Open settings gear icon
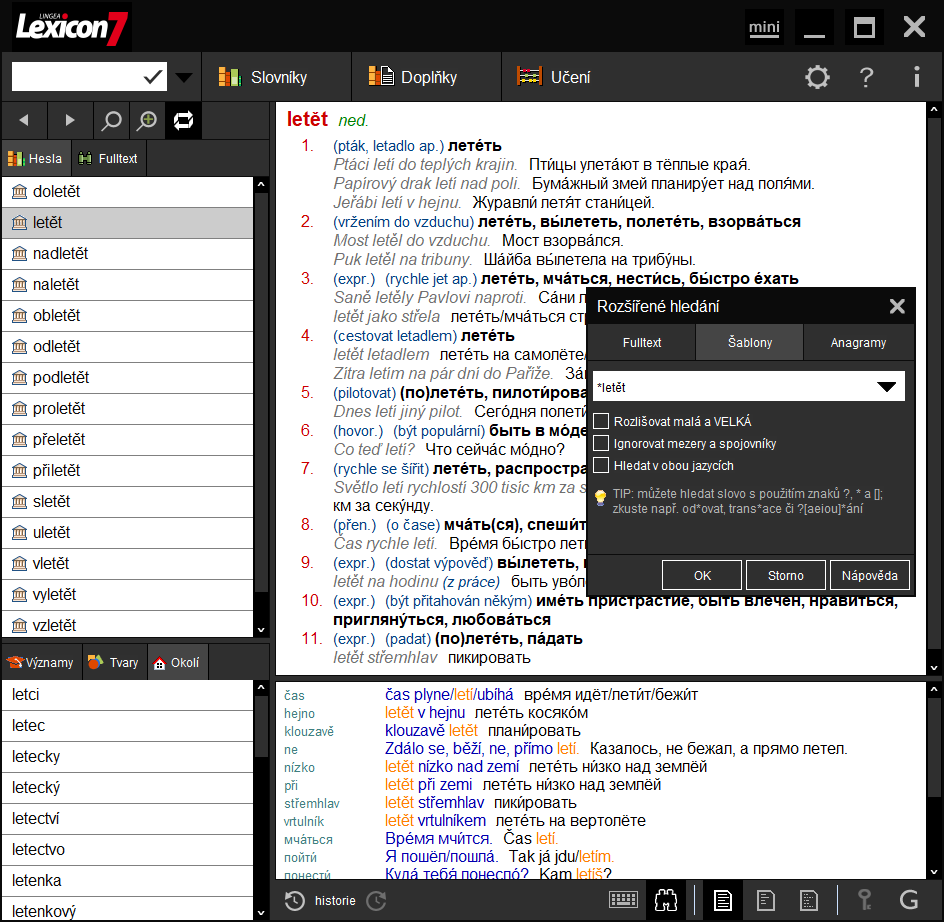Viewport: 944px width, 922px height. pyautogui.click(x=817, y=77)
